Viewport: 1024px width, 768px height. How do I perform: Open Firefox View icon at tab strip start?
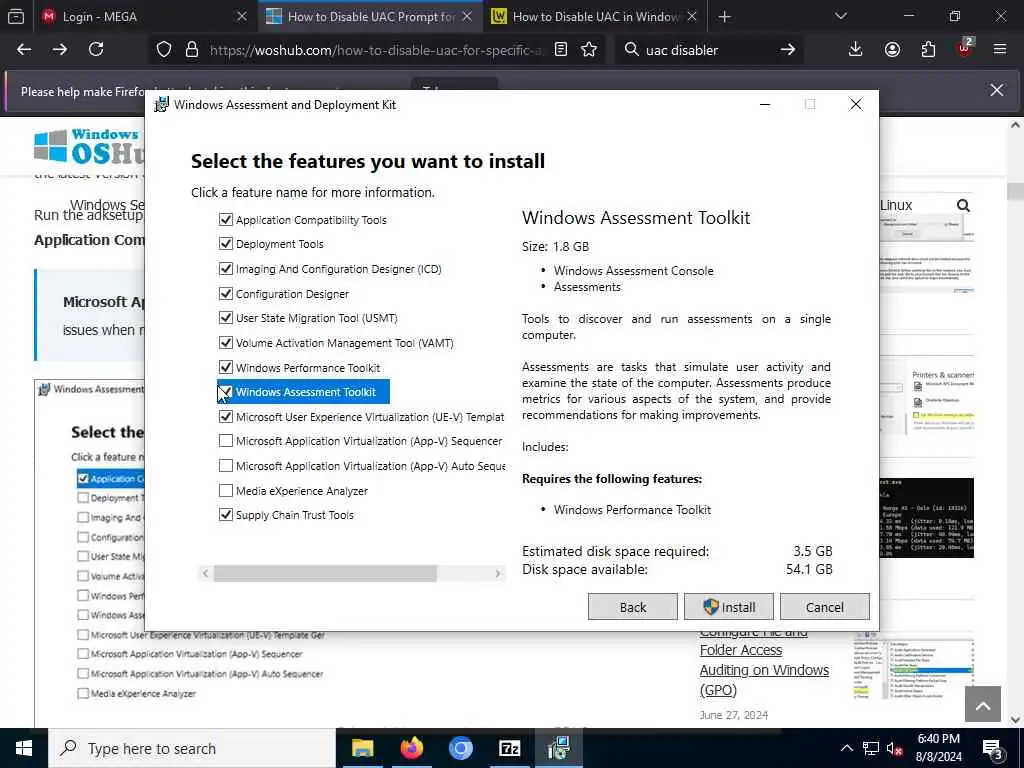coord(16,16)
